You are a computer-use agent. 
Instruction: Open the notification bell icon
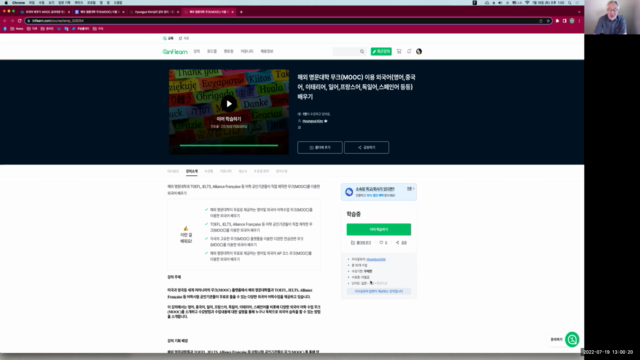409,51
